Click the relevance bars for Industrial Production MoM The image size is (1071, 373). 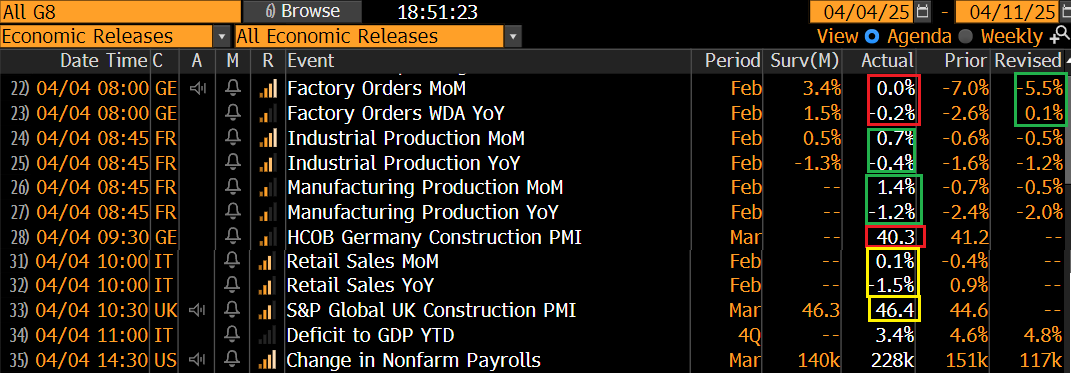[268, 138]
